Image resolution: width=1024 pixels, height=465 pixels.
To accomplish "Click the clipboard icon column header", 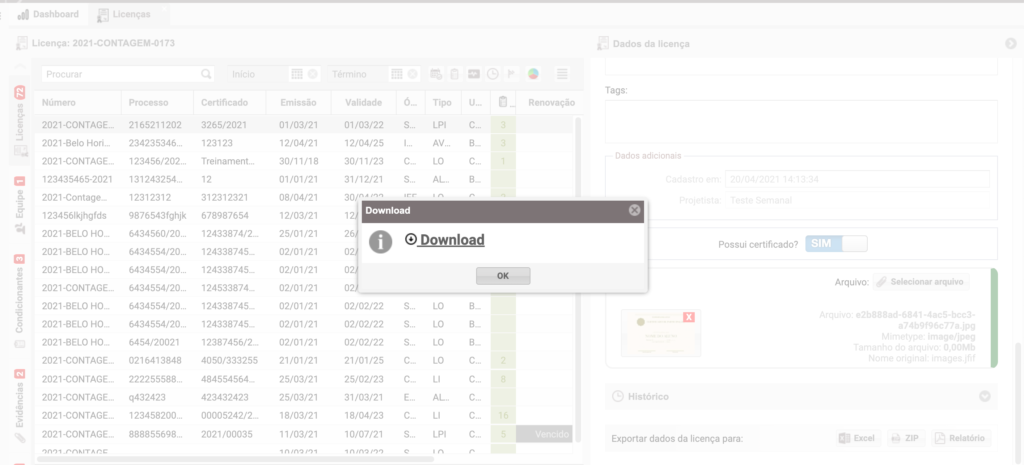I will 503,103.
